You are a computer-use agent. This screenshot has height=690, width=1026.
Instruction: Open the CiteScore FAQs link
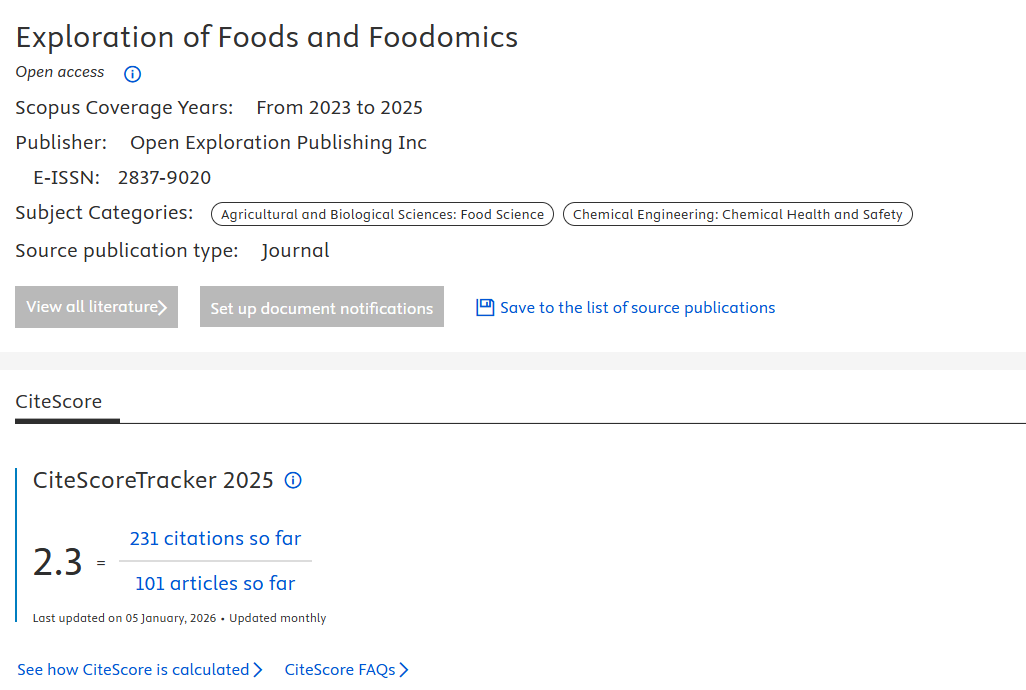340,670
